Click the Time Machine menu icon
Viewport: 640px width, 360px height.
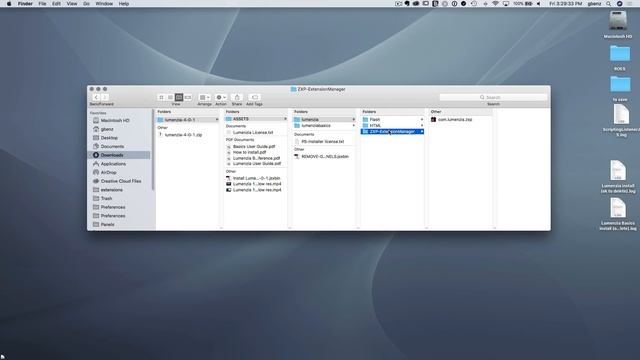[474, 4]
